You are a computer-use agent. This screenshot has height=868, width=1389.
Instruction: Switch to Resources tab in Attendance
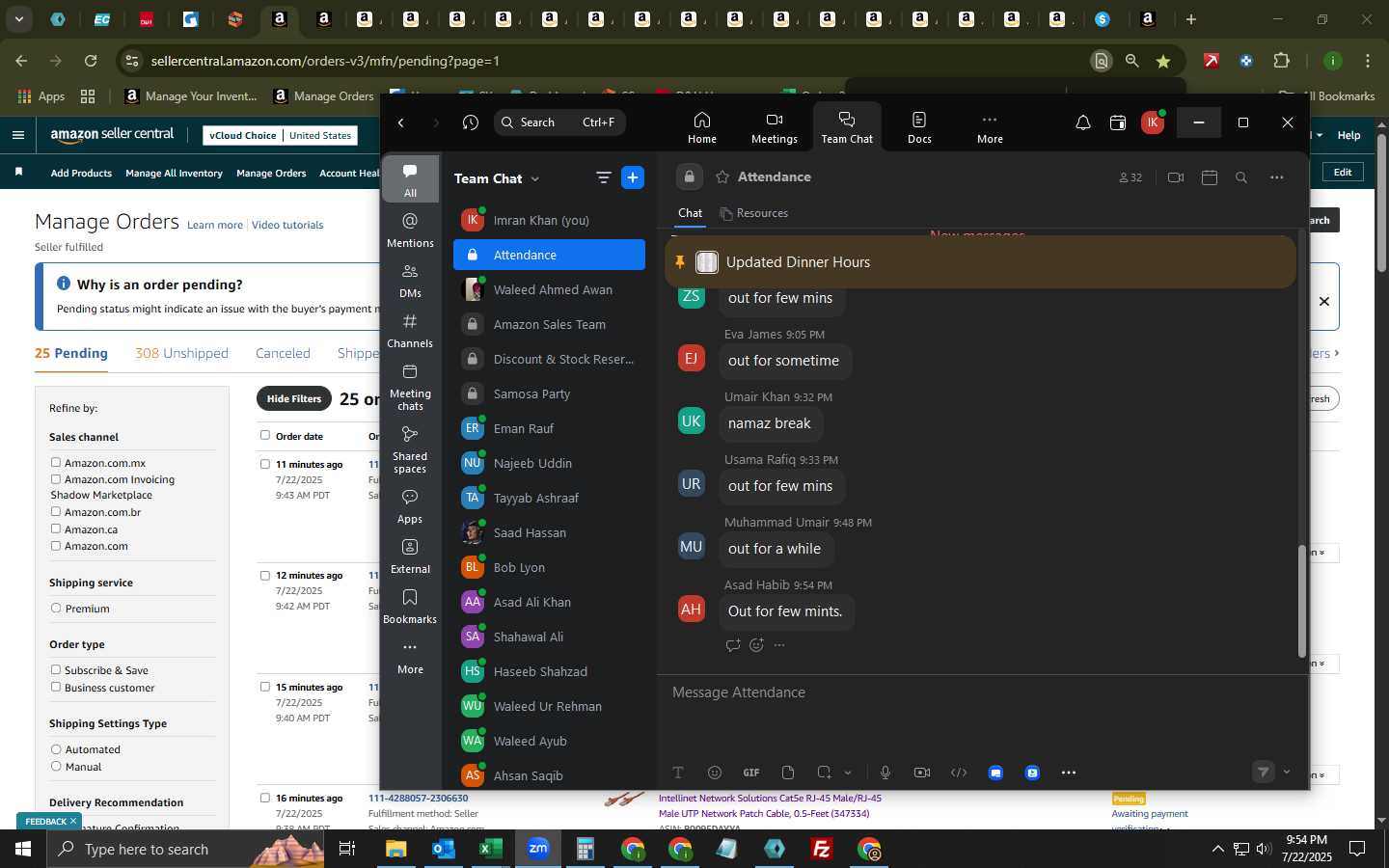(x=754, y=213)
